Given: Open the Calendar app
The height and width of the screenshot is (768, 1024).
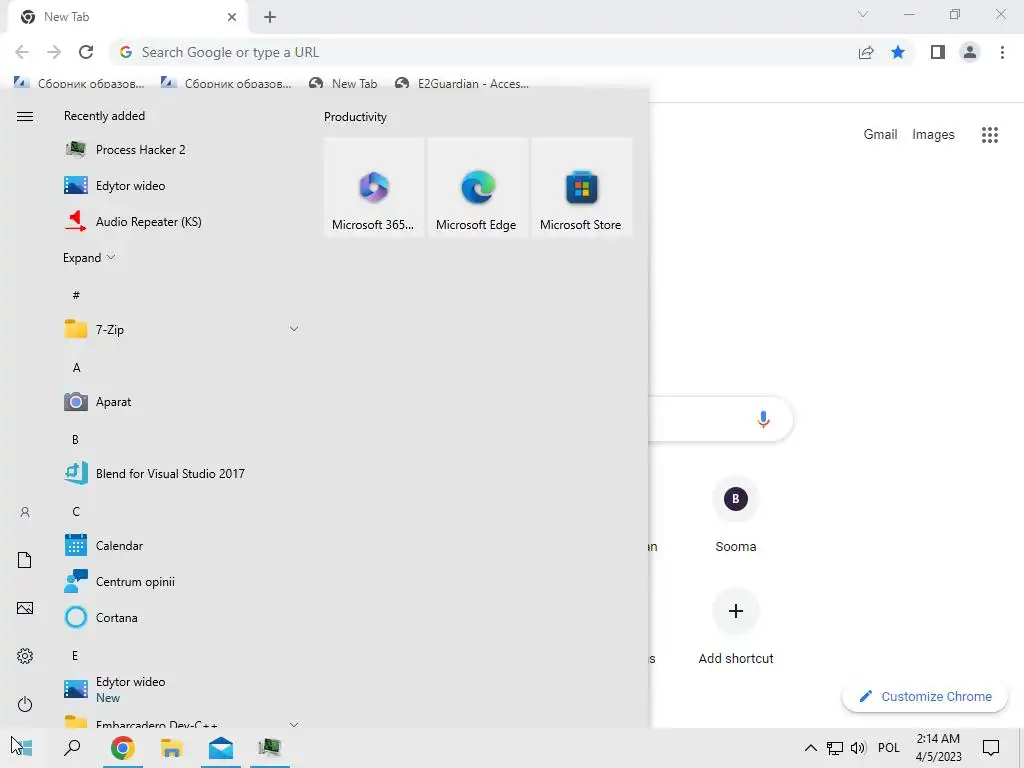Looking at the screenshot, I should click(x=182, y=545).
